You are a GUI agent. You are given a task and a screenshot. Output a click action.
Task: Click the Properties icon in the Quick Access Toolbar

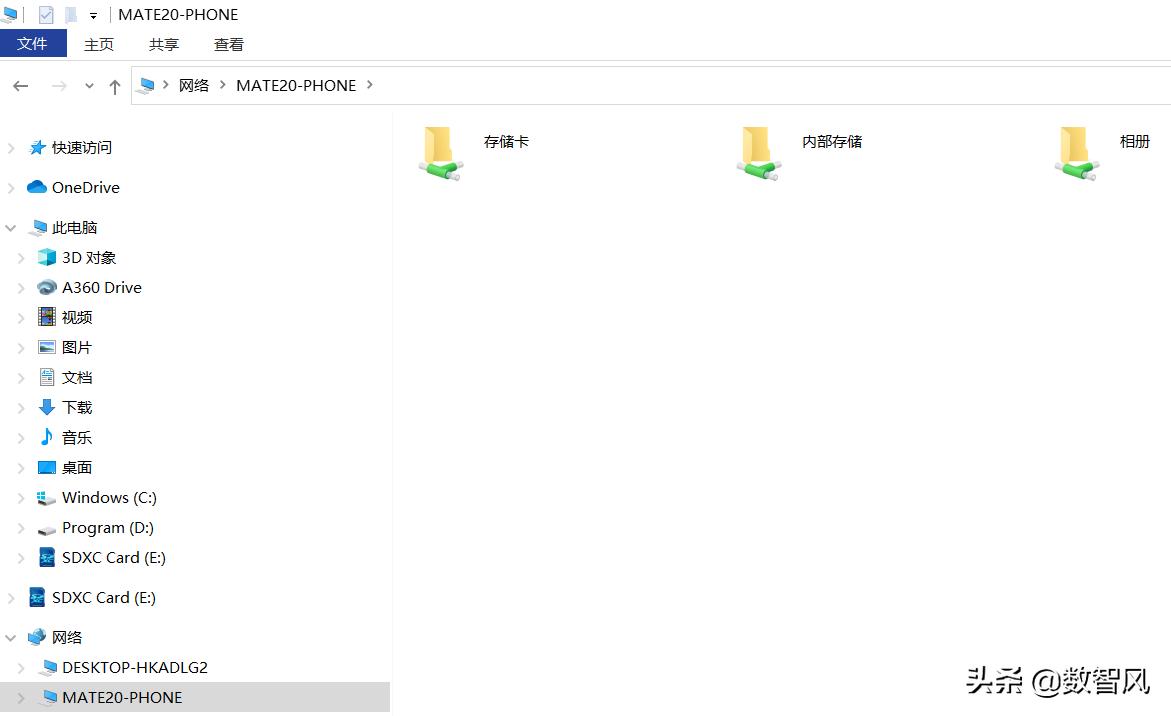tap(44, 14)
